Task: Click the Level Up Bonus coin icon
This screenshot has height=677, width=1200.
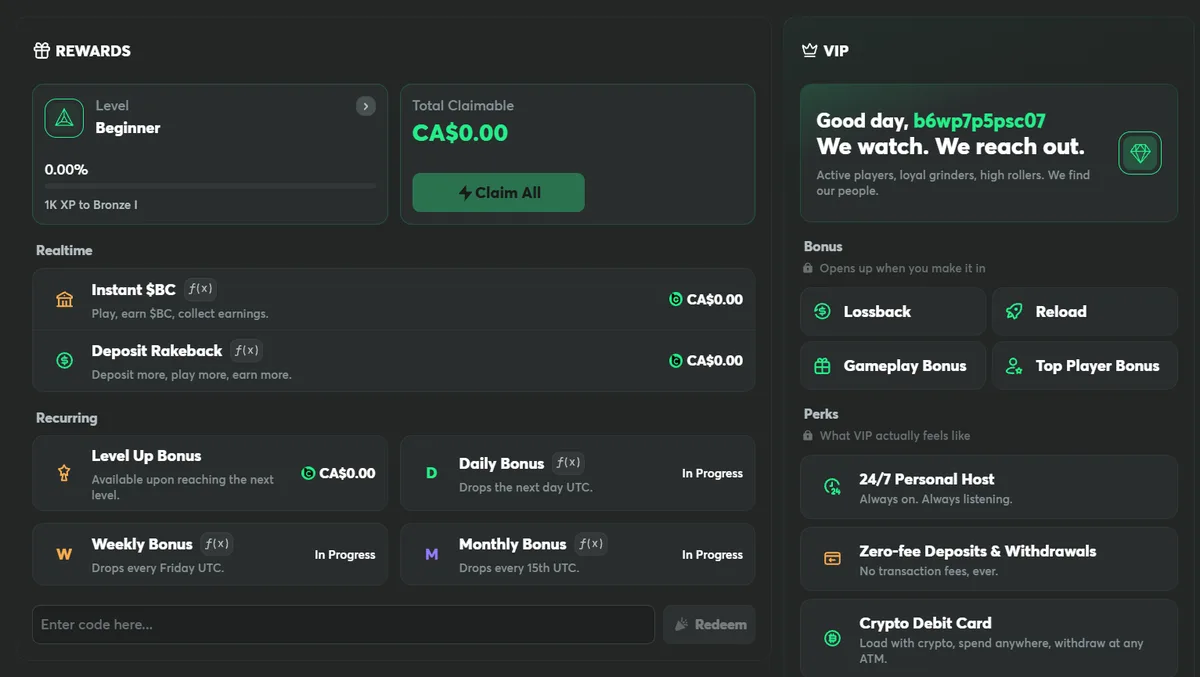Action: tap(308, 473)
